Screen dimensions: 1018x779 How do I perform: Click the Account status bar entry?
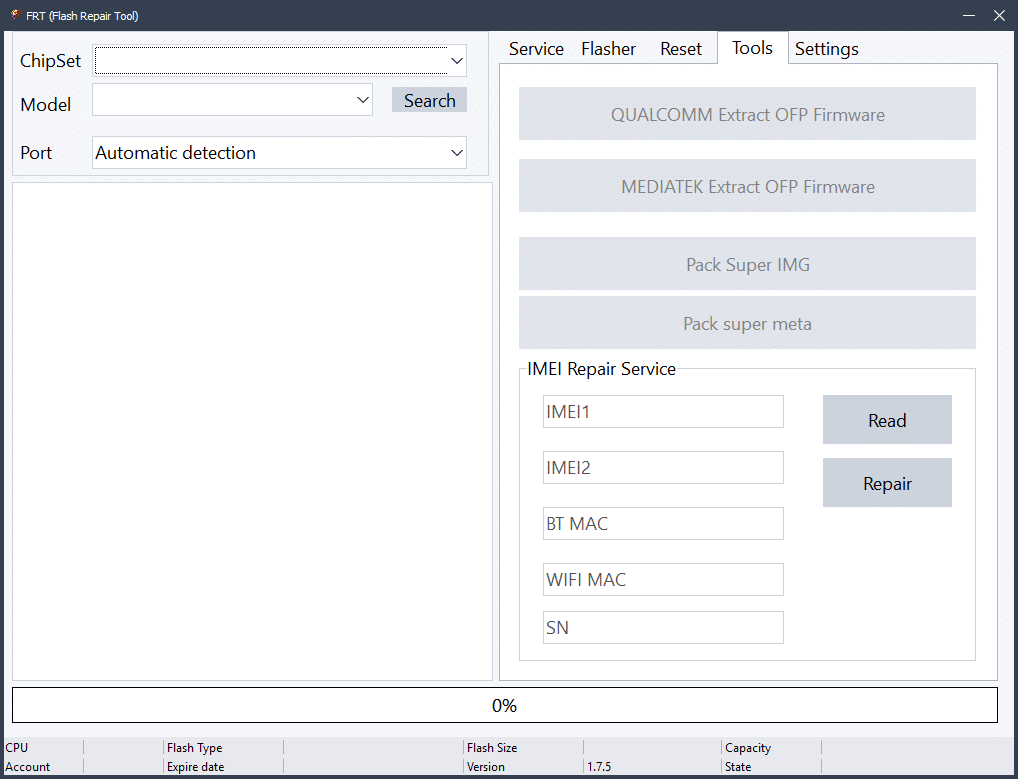tap(27, 767)
